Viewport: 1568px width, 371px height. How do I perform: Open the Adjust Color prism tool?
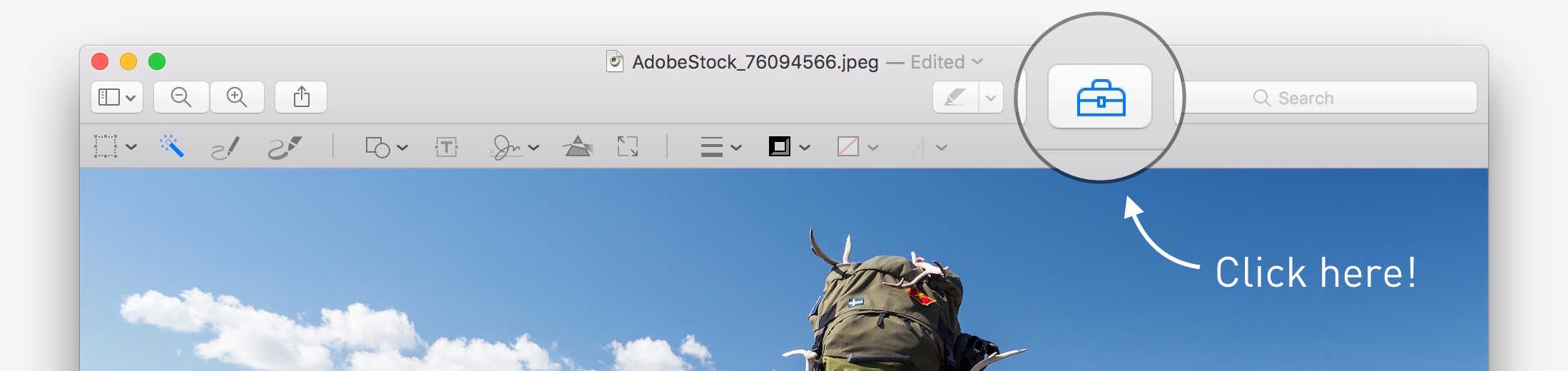pyautogui.click(x=577, y=147)
